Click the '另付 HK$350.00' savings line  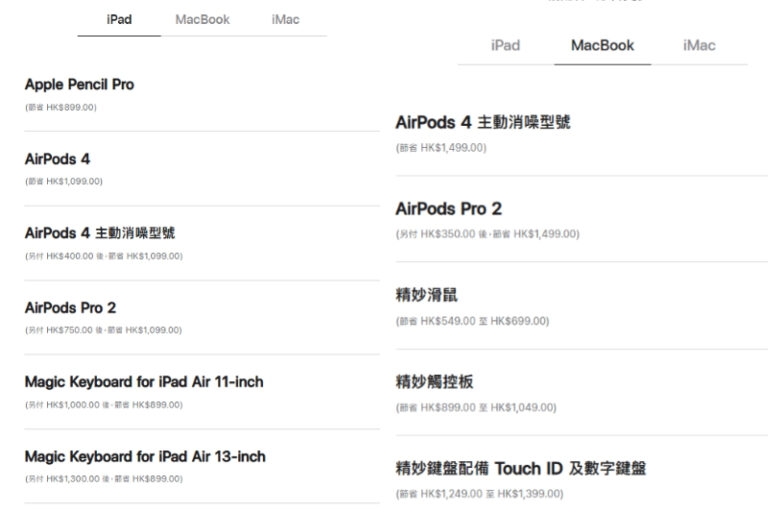pos(487,234)
